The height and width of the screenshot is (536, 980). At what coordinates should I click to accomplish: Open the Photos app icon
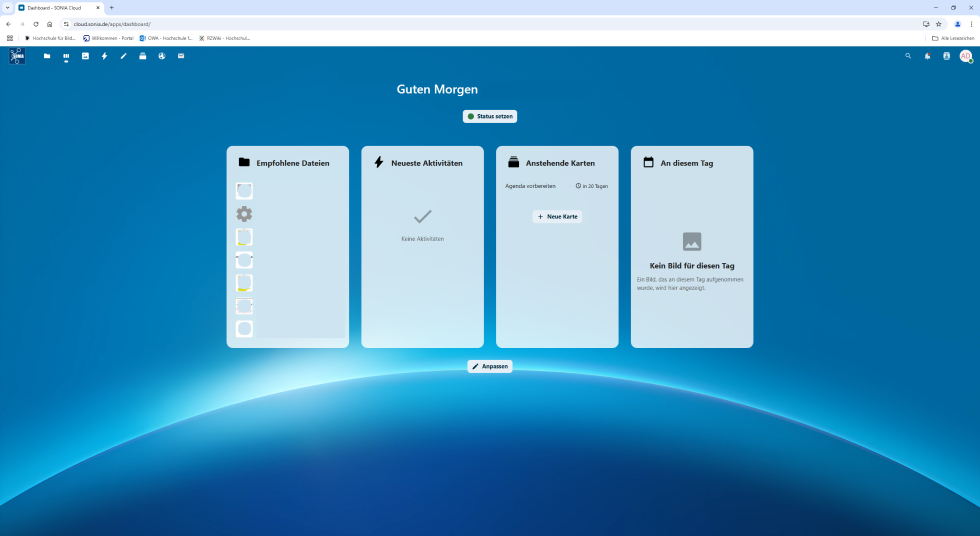click(x=85, y=56)
